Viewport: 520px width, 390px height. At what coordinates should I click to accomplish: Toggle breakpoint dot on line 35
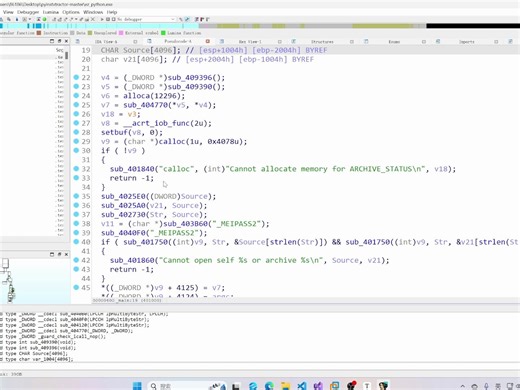[76, 196]
